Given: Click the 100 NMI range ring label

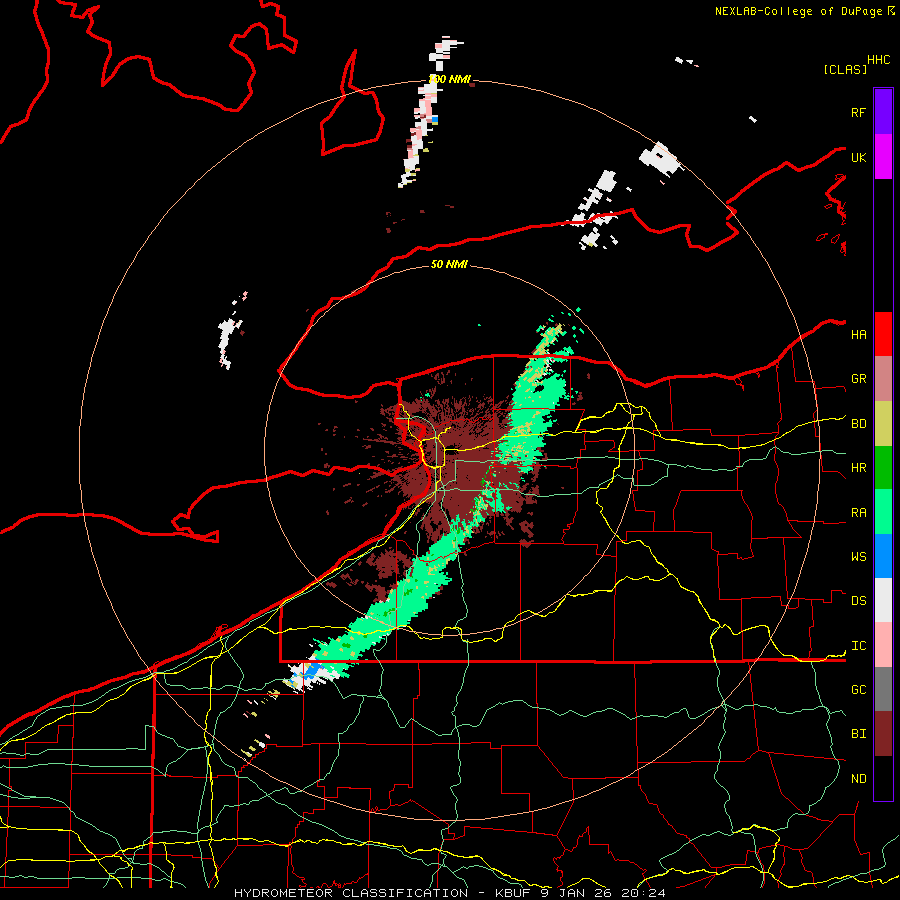Looking at the screenshot, I should coord(450,79).
